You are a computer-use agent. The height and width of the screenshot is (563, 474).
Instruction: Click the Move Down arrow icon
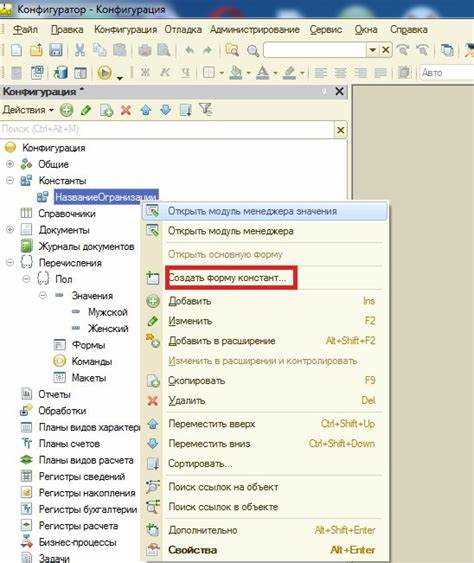pos(166,110)
